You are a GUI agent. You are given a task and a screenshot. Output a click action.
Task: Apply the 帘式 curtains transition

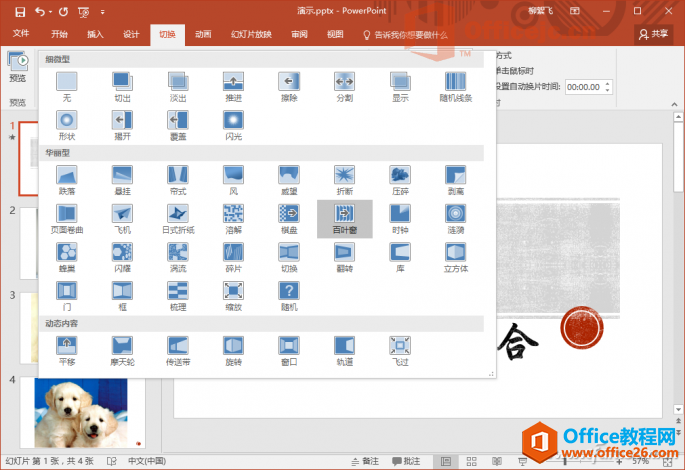178,180
